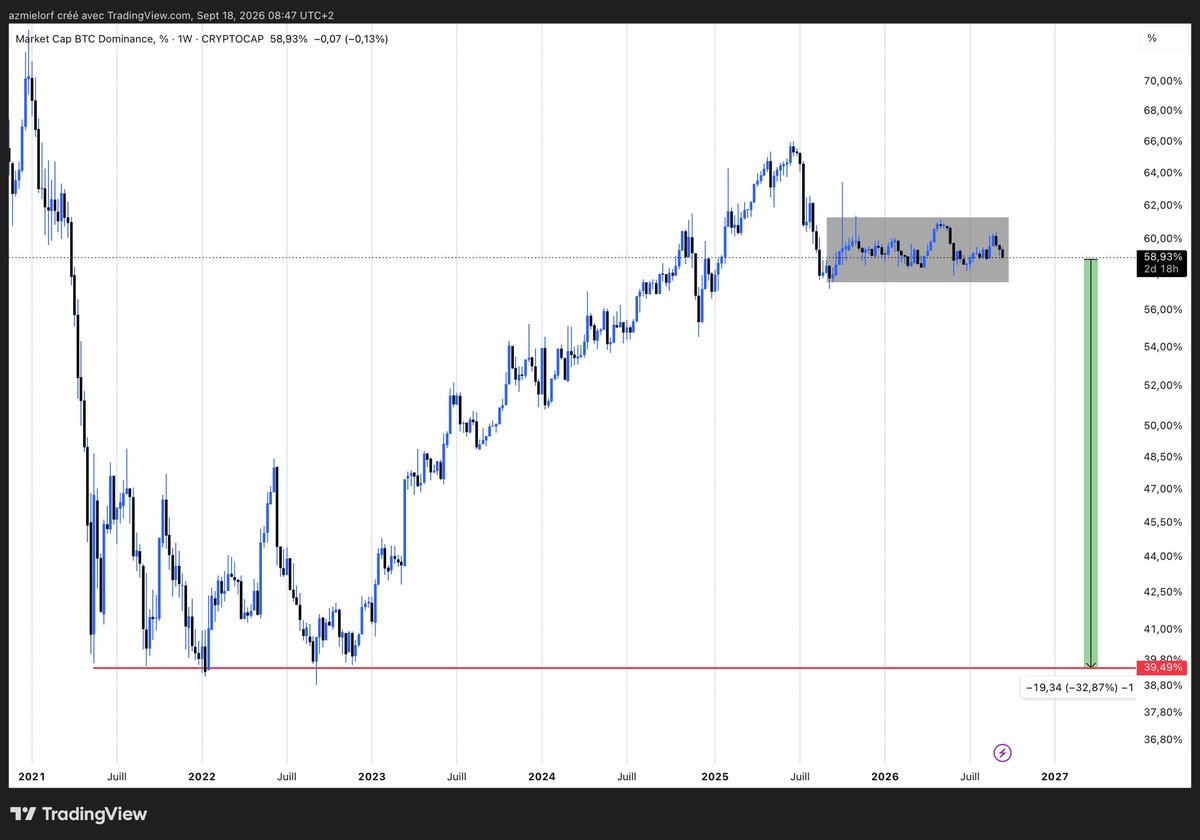Click the TradingView logo at bottom left
Screen dimensions: 1200x840
click(x=80, y=812)
